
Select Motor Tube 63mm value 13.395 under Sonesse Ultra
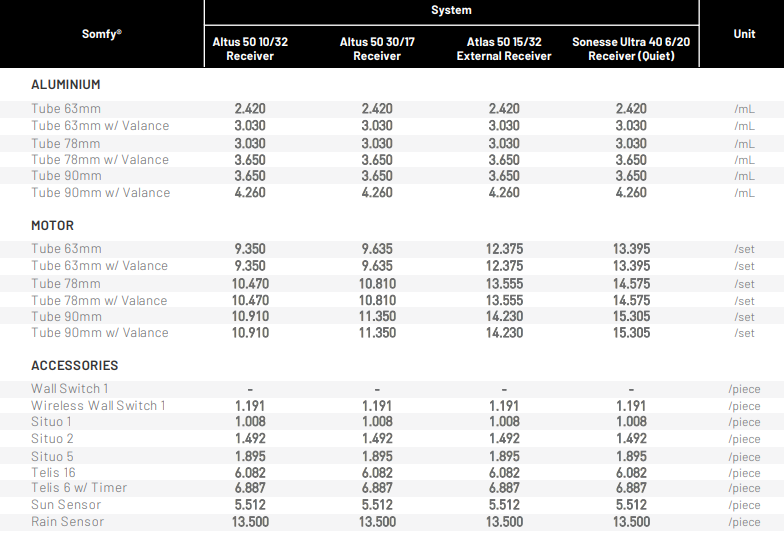(x=631, y=248)
